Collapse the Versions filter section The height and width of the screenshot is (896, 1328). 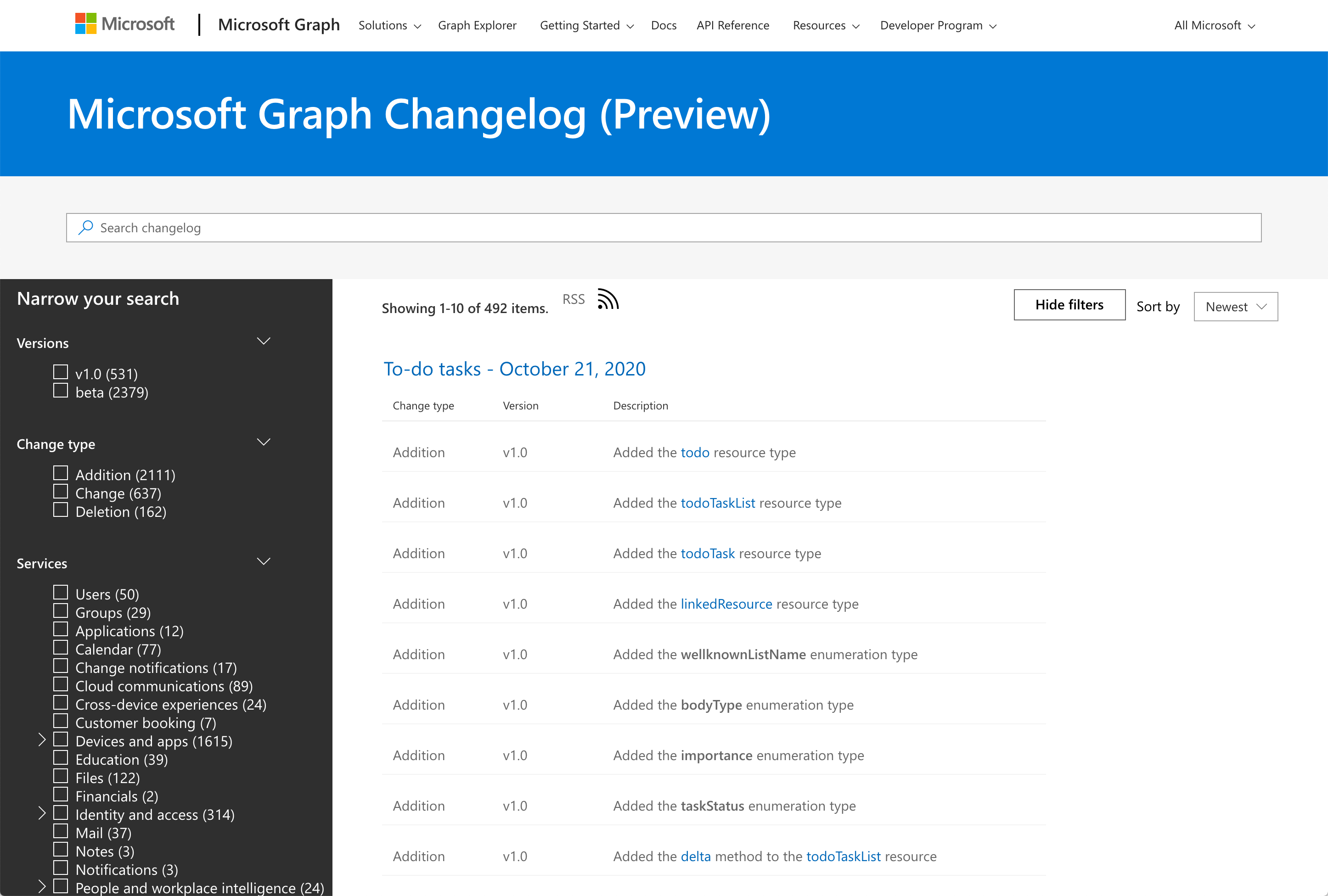coord(264,342)
